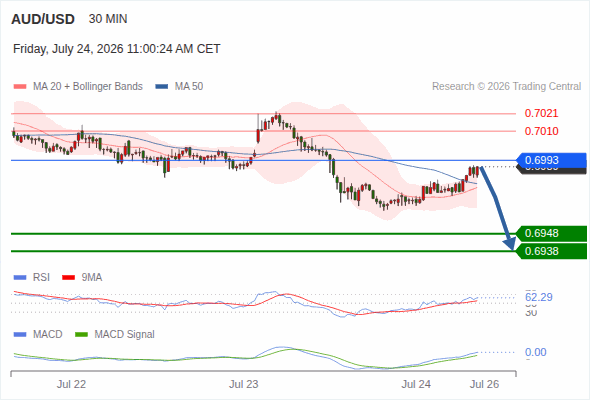Click the 62.29 RSI value

click(x=539, y=297)
